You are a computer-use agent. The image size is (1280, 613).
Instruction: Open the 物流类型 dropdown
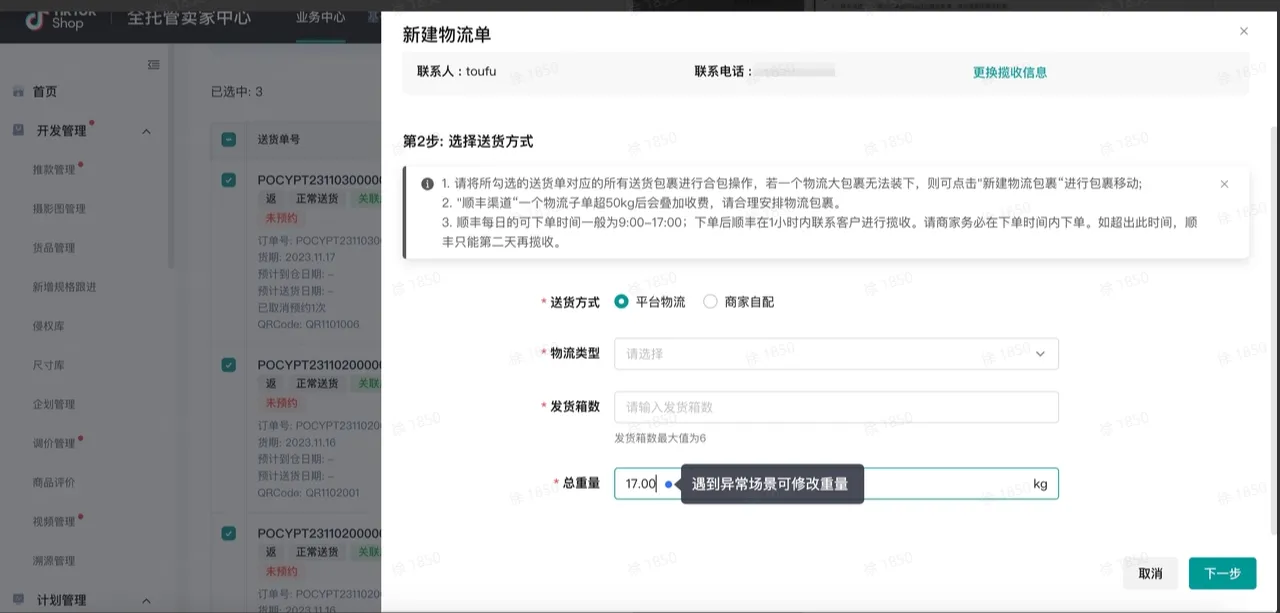[x=836, y=354]
